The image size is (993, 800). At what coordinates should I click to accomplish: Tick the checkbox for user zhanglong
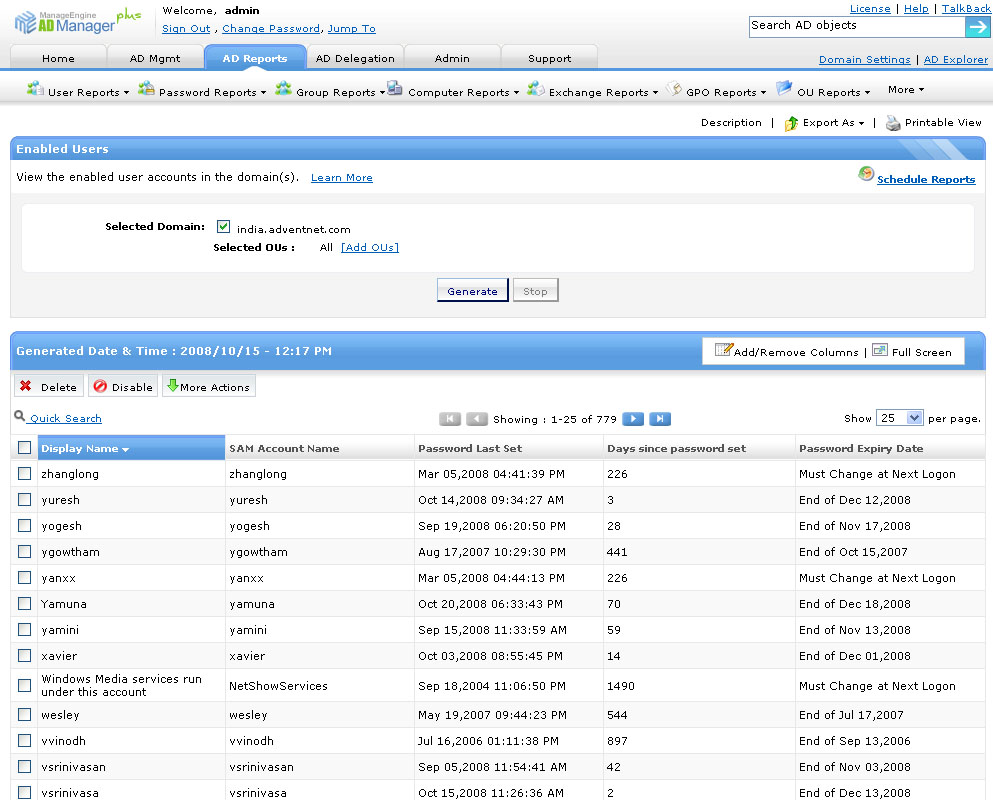point(24,474)
